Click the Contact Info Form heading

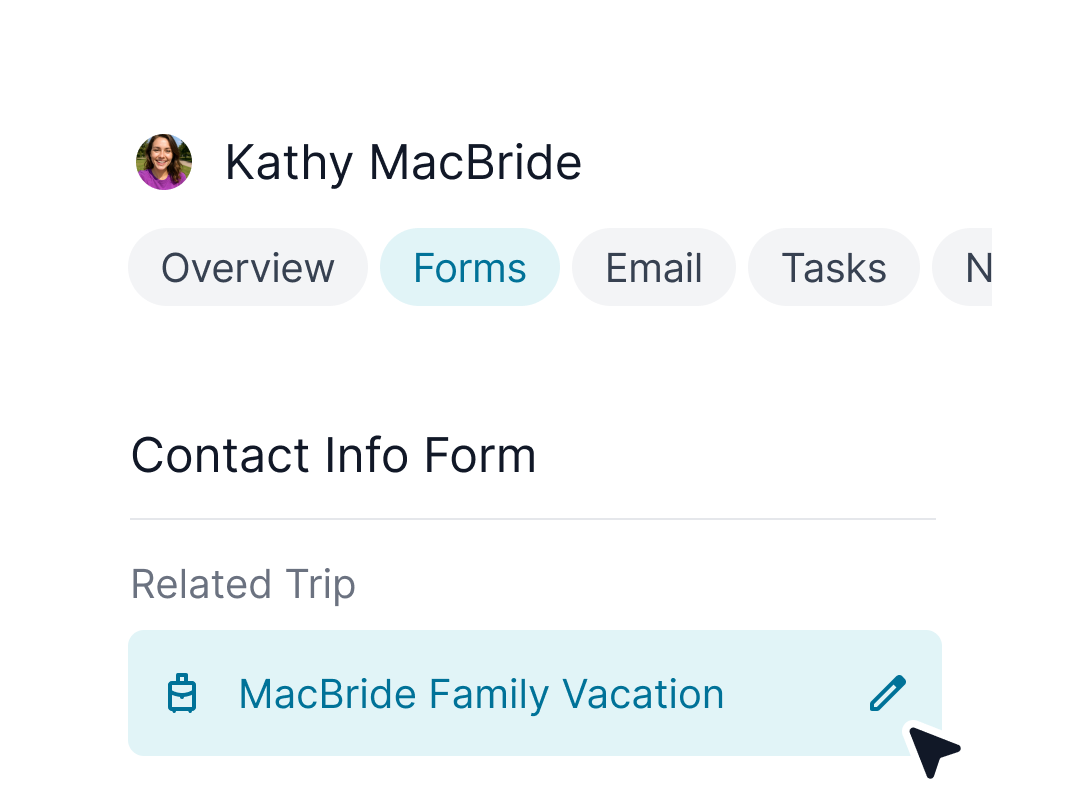point(333,456)
